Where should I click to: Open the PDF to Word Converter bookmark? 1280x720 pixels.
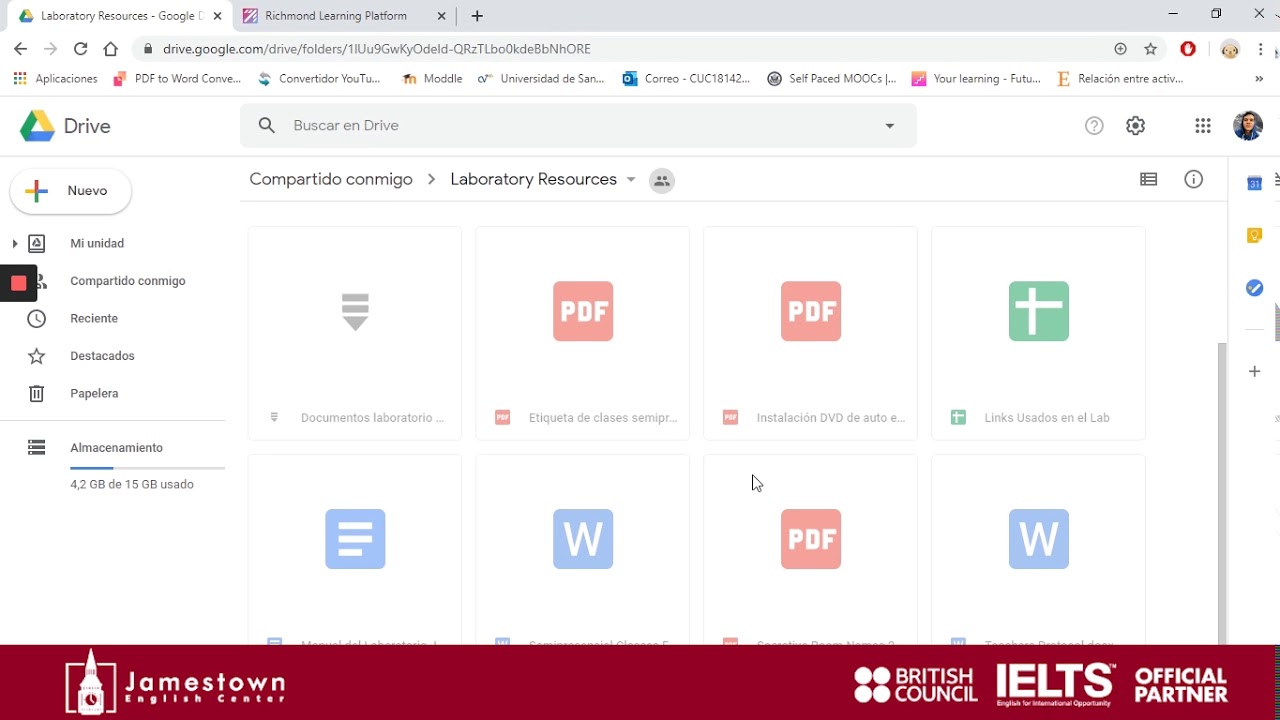pyautogui.click(x=177, y=79)
